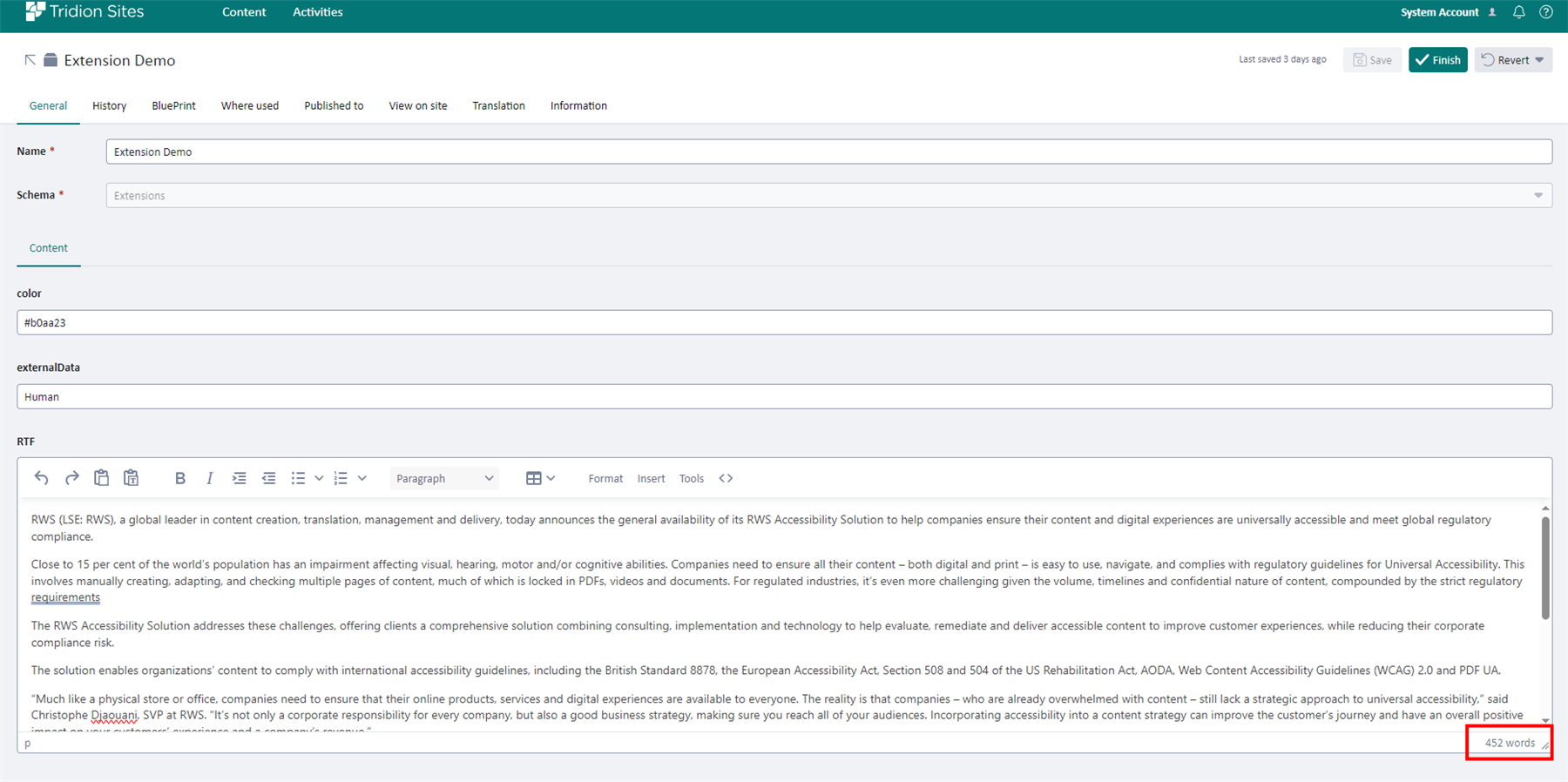Image resolution: width=1568 pixels, height=782 pixels.
Task: Open the Content menu in header
Action: 244,12
